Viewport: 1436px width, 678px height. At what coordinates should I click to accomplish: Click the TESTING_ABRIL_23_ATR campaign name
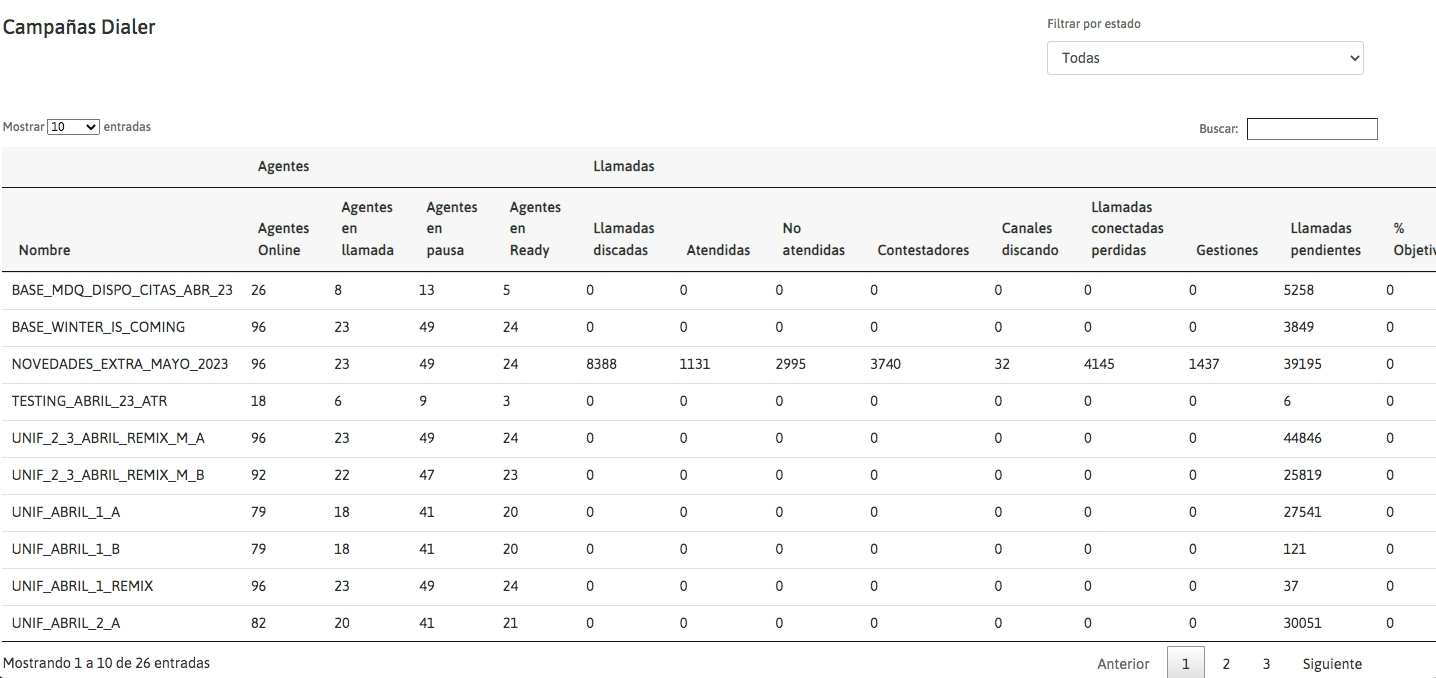[89, 401]
